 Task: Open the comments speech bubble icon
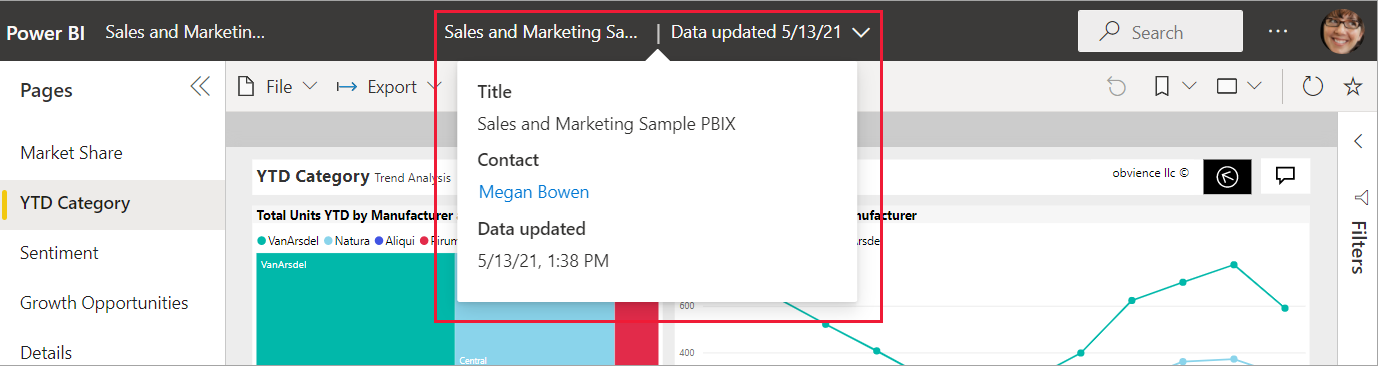coord(1286,176)
